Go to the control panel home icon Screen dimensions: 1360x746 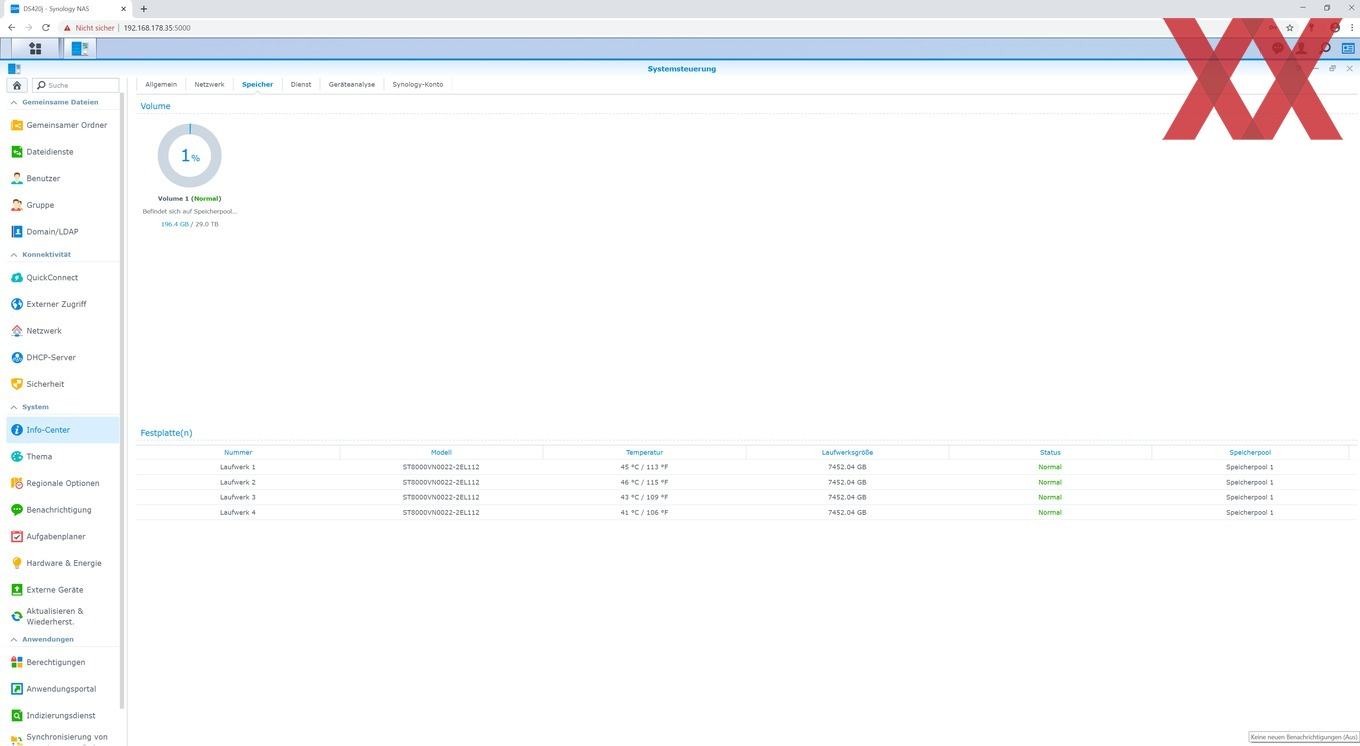point(17,85)
